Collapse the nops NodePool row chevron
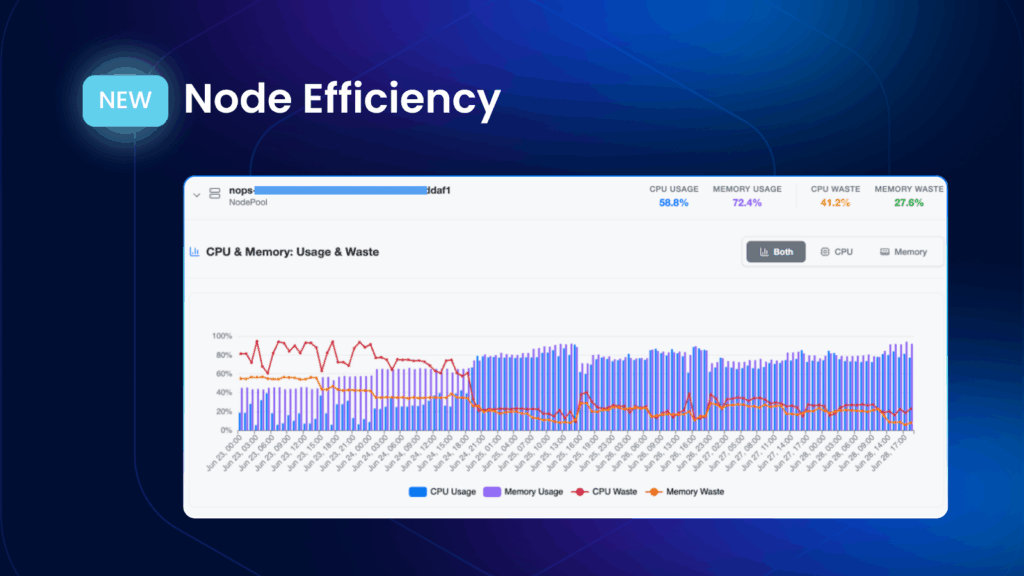This screenshot has height=576, width=1024. point(197,195)
